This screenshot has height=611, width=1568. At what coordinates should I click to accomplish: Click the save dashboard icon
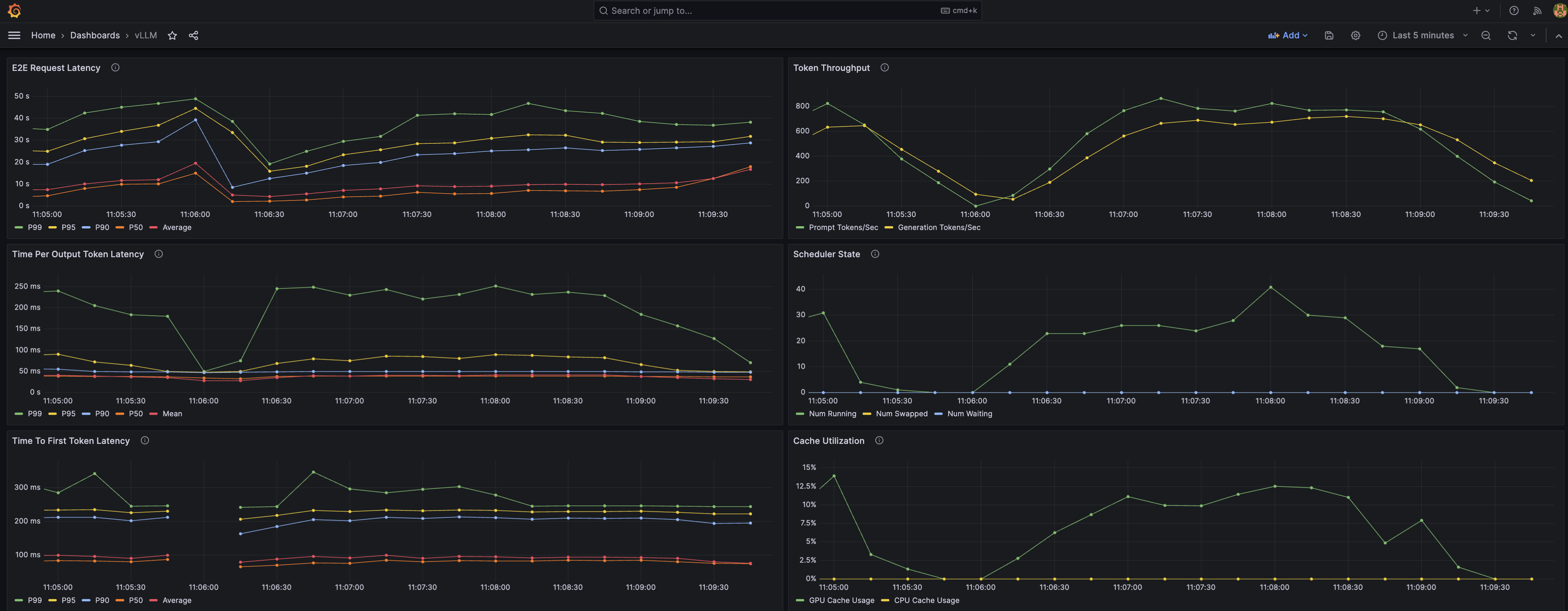point(1329,35)
